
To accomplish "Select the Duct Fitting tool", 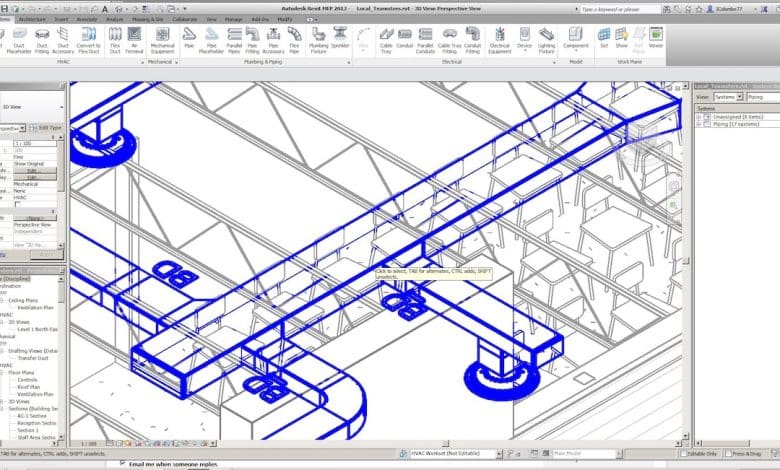I will point(42,41).
